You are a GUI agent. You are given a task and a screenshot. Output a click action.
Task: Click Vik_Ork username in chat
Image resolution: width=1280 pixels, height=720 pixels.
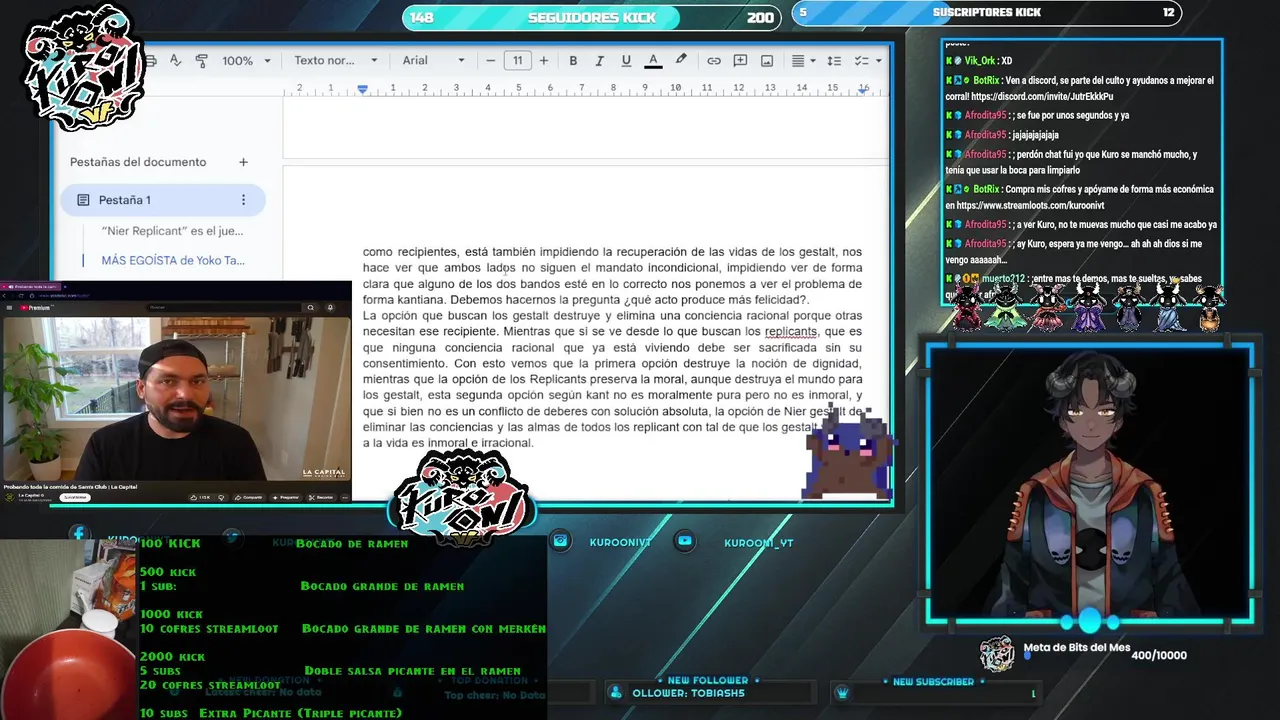[x=980, y=61]
